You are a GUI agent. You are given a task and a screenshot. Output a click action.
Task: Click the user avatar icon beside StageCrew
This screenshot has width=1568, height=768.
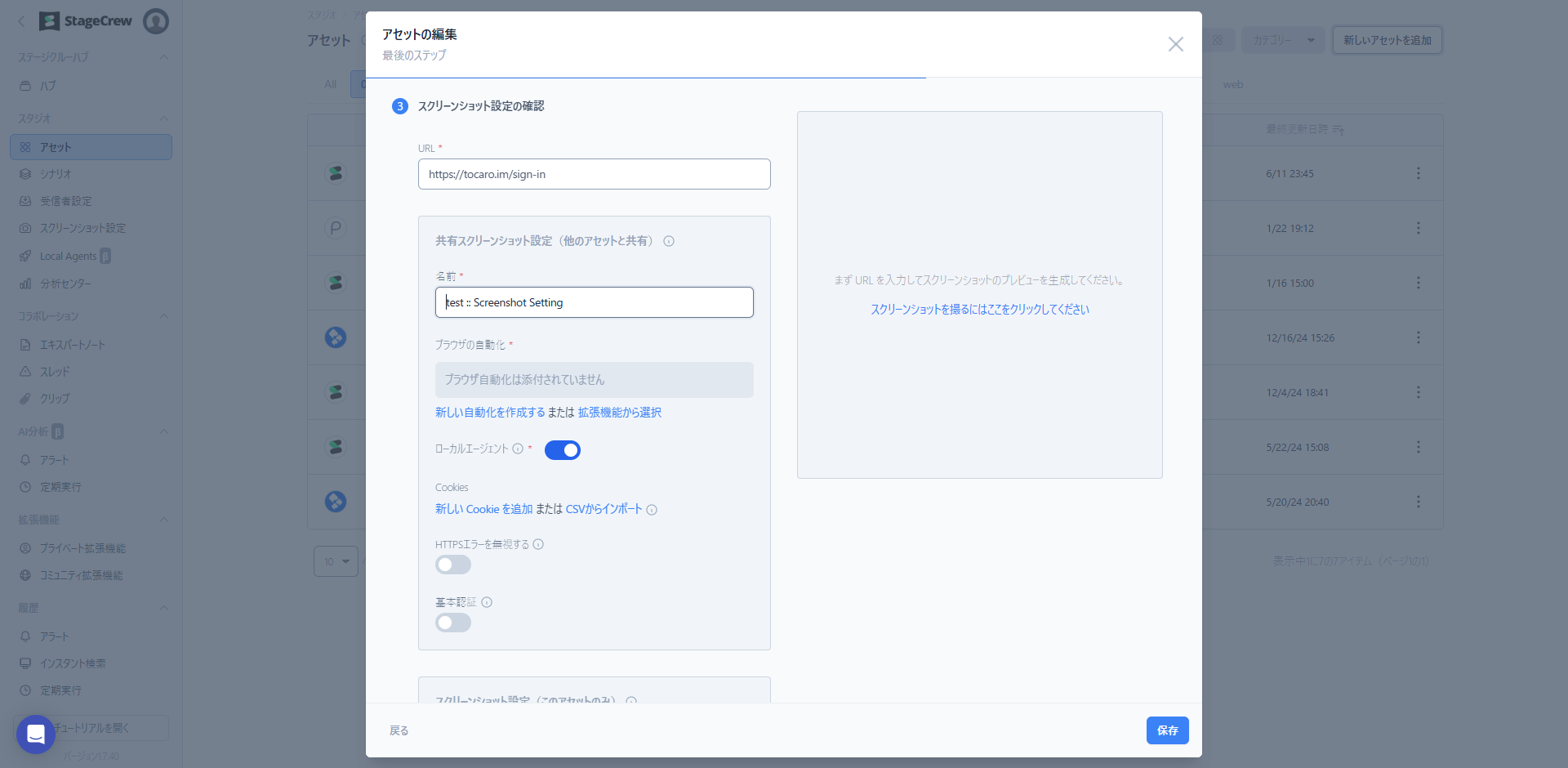[x=155, y=21]
